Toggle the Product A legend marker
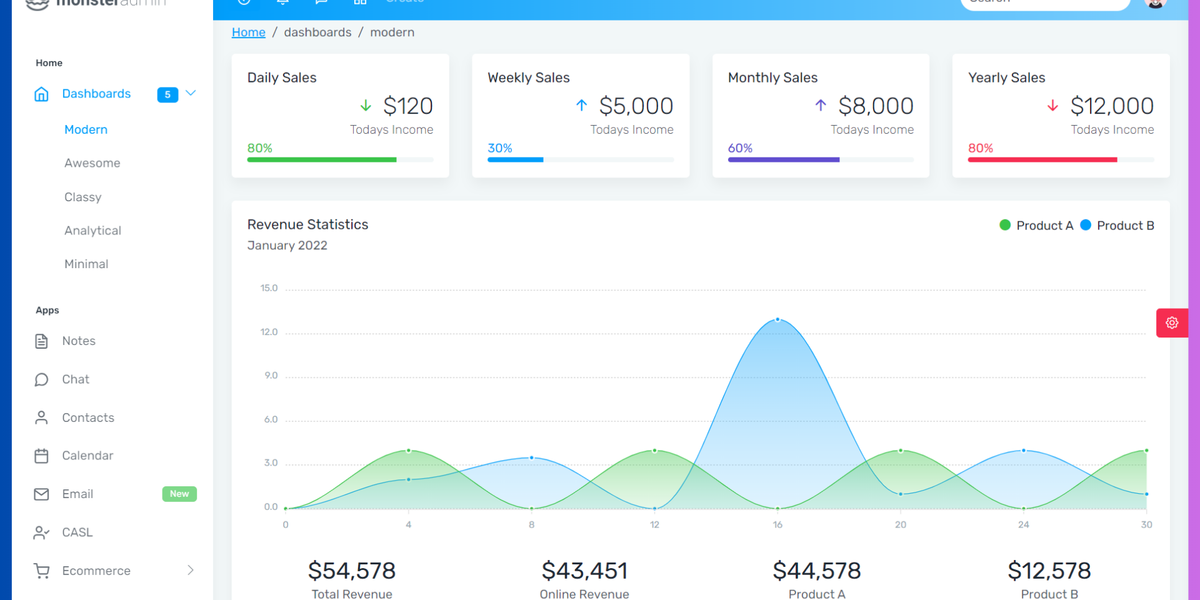This screenshot has width=1200, height=600. (x=1005, y=225)
